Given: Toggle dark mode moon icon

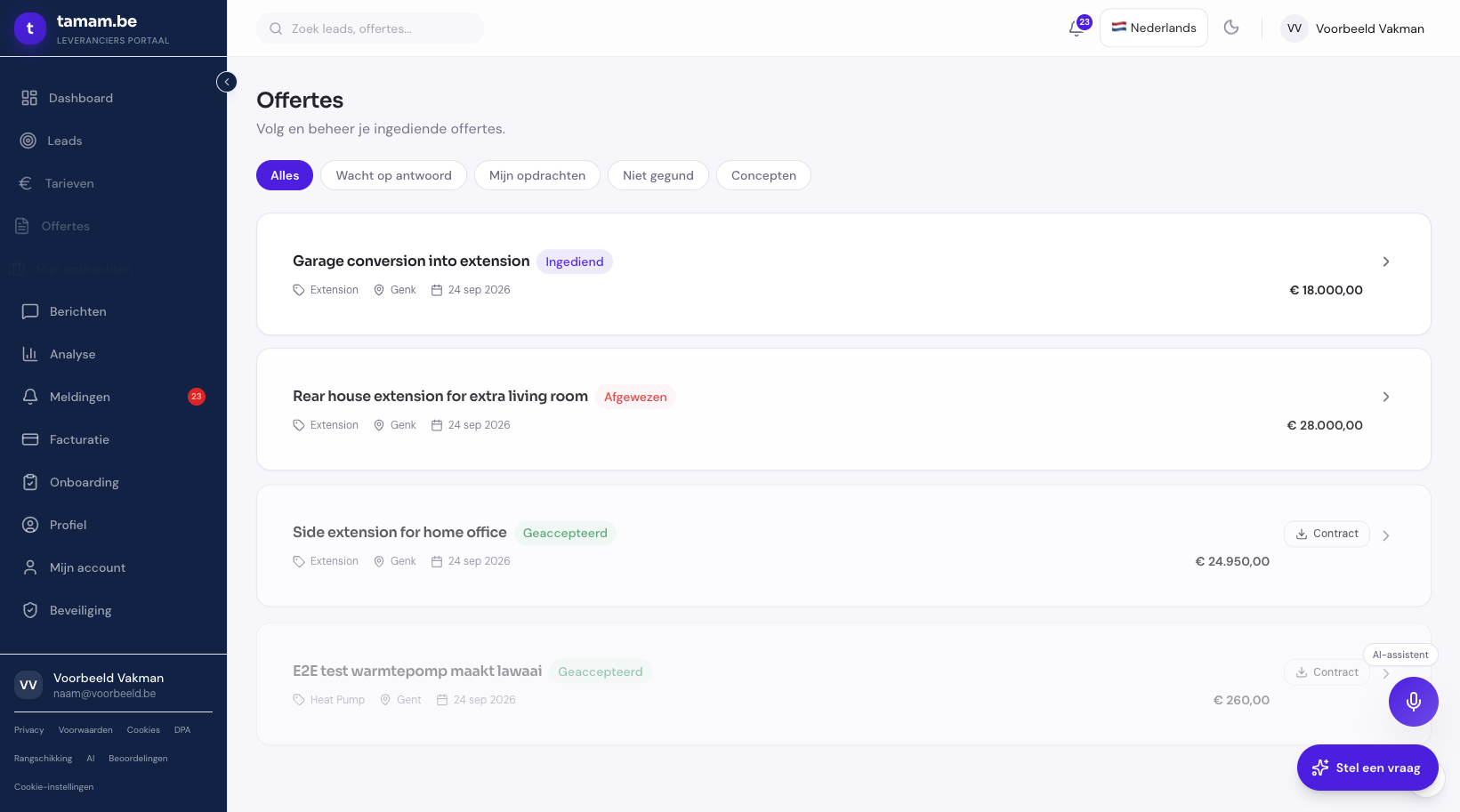Looking at the screenshot, I should point(1231,28).
